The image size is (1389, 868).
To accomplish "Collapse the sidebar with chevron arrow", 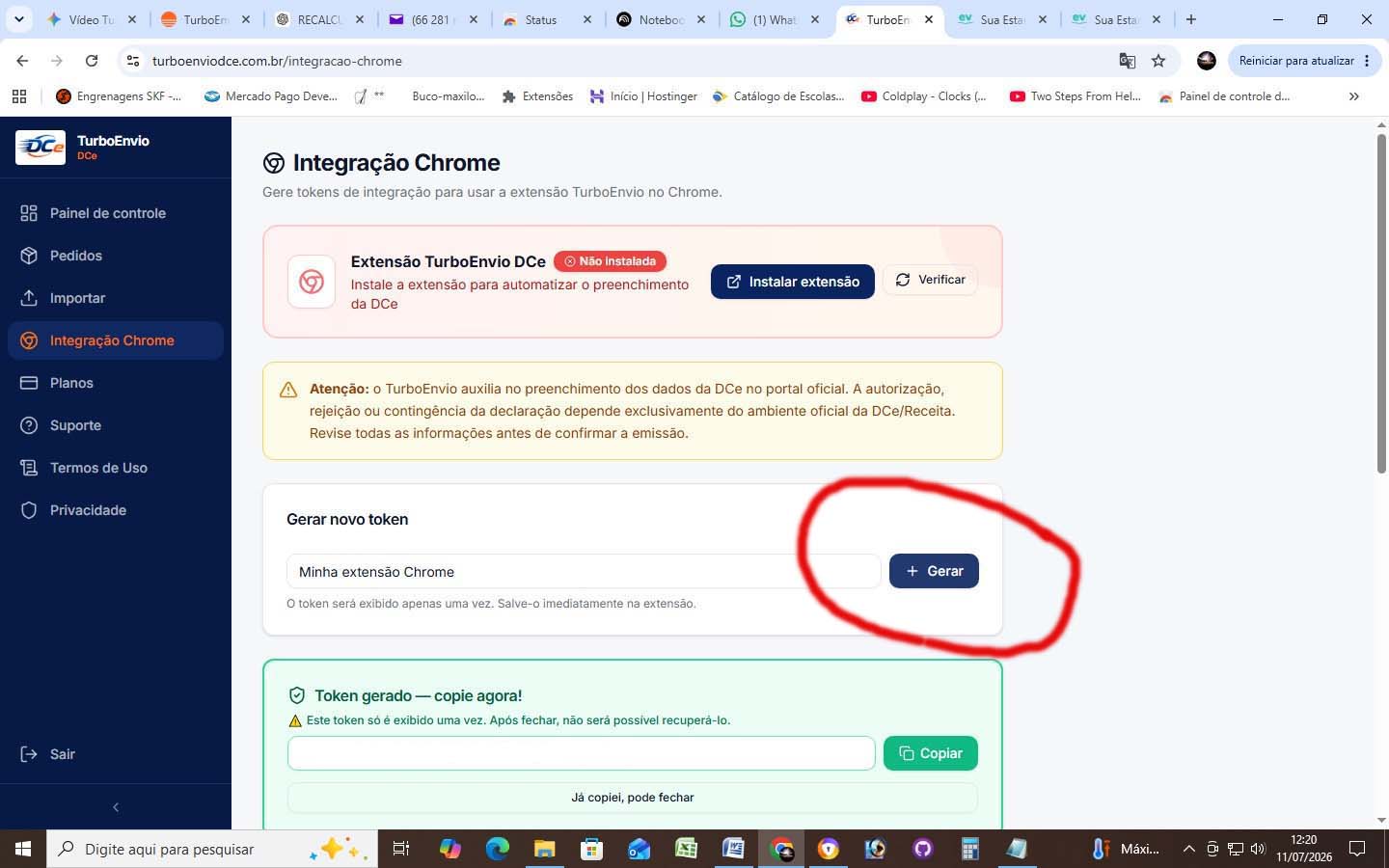I will (x=116, y=807).
